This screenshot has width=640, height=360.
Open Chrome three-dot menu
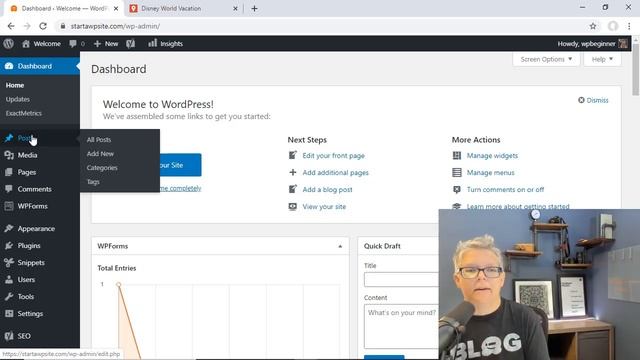(629, 26)
